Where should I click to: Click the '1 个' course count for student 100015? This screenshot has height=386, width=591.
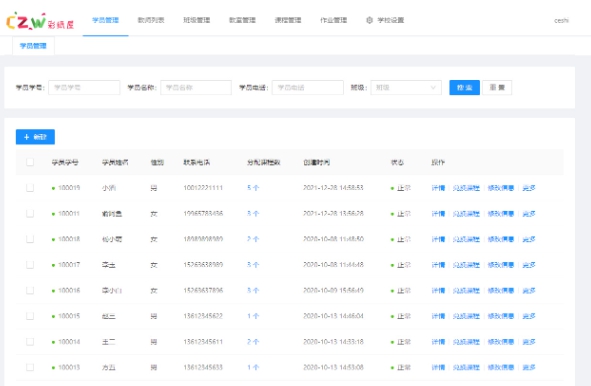[253, 316]
